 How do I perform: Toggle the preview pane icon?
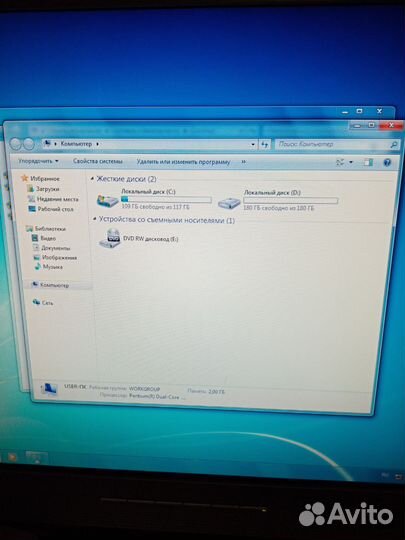368,162
